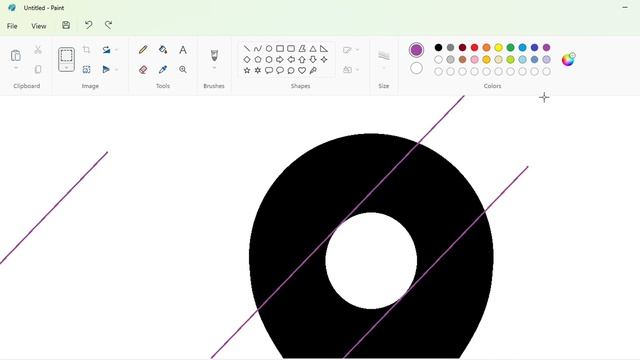Screen dimensions: 640x360
Task: Select the oval callout shape
Action: (x=280, y=71)
